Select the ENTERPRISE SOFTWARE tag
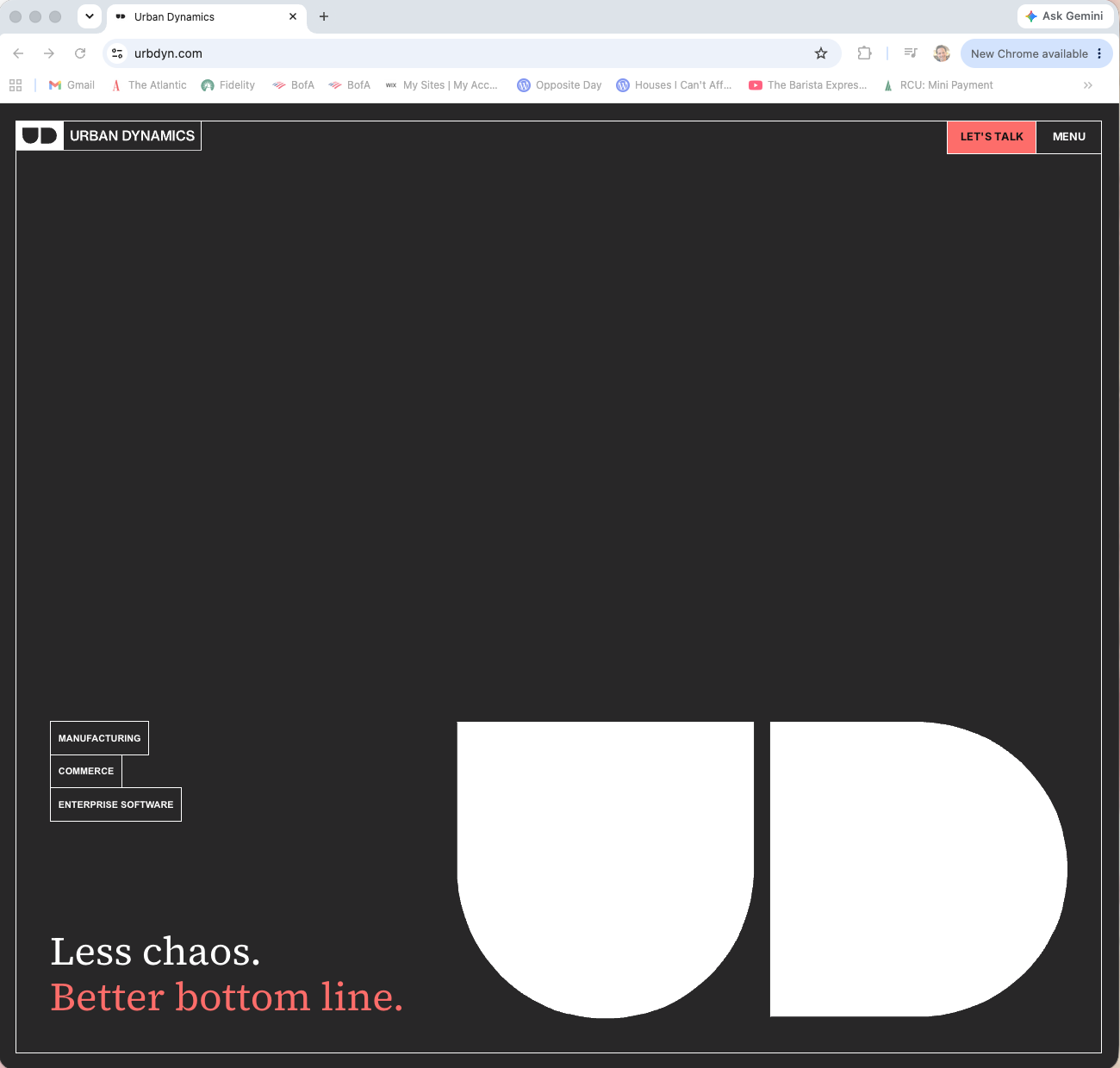Screen dimensions: 1120x1068 point(115,804)
